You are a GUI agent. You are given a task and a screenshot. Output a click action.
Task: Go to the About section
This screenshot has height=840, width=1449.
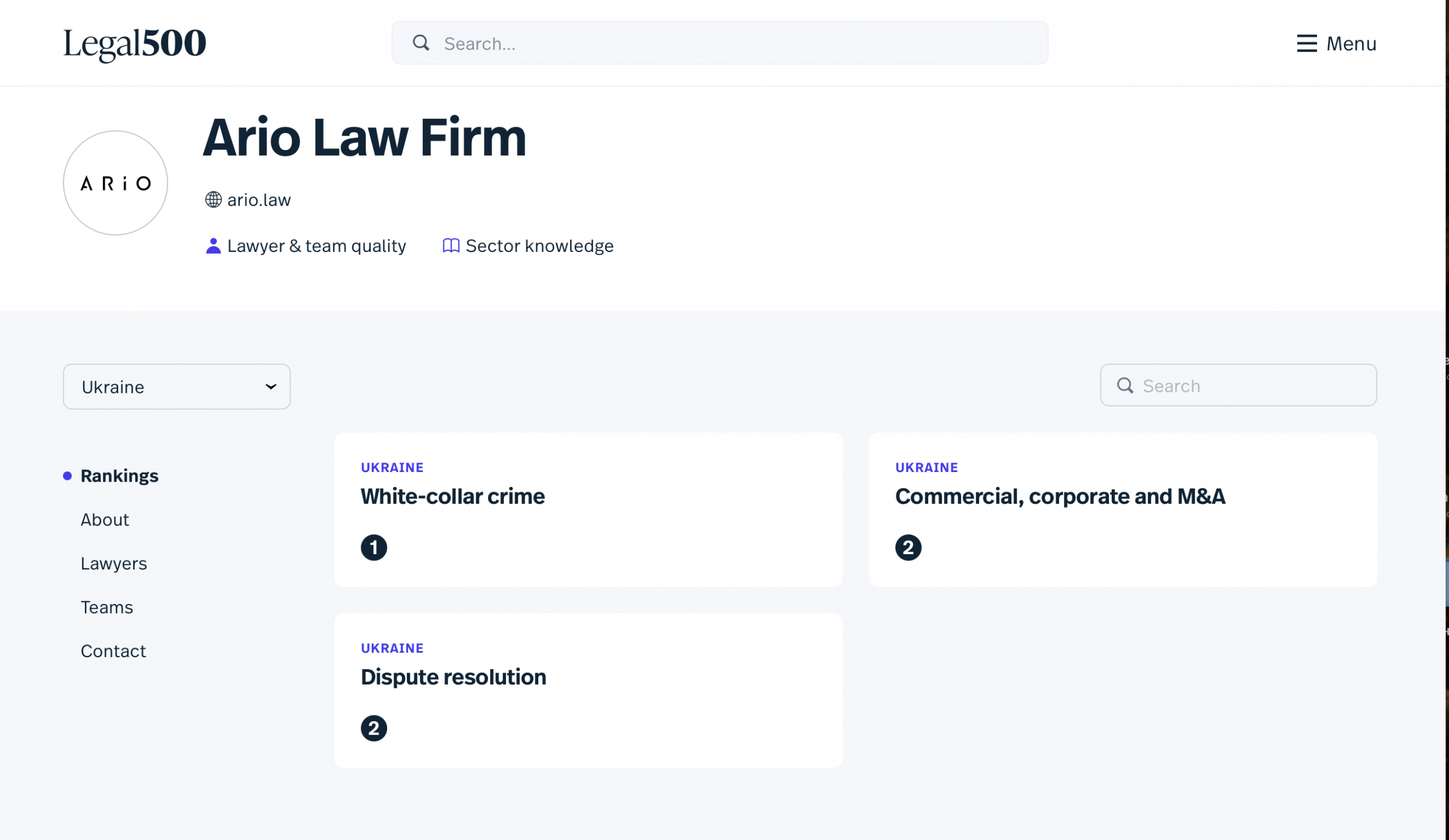tap(105, 520)
